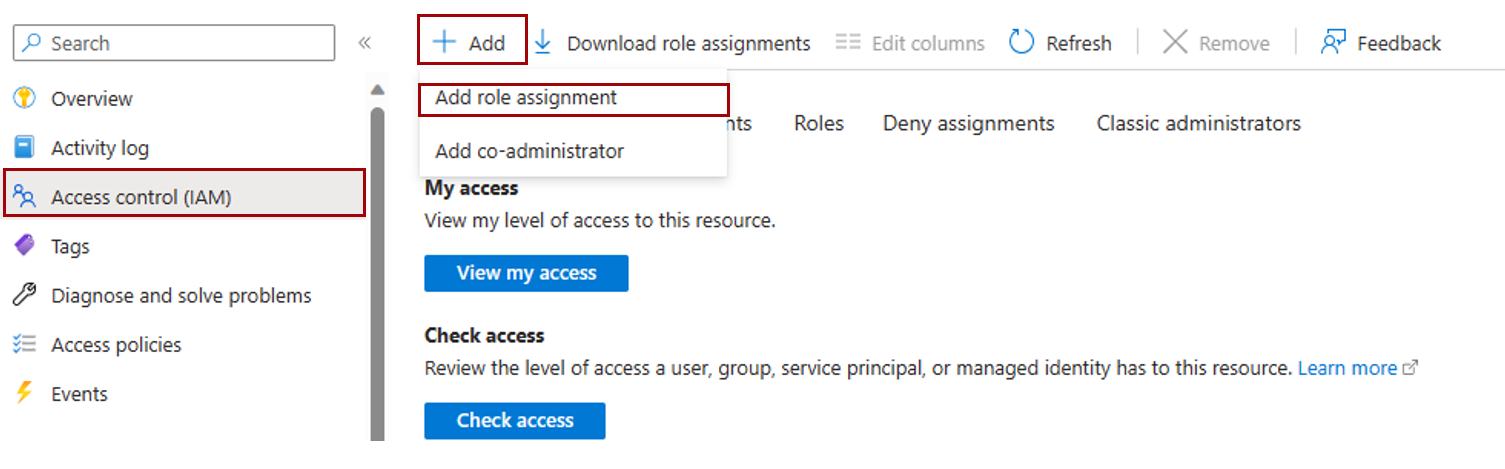Collapse the sidebar with double chevron

coord(365,43)
